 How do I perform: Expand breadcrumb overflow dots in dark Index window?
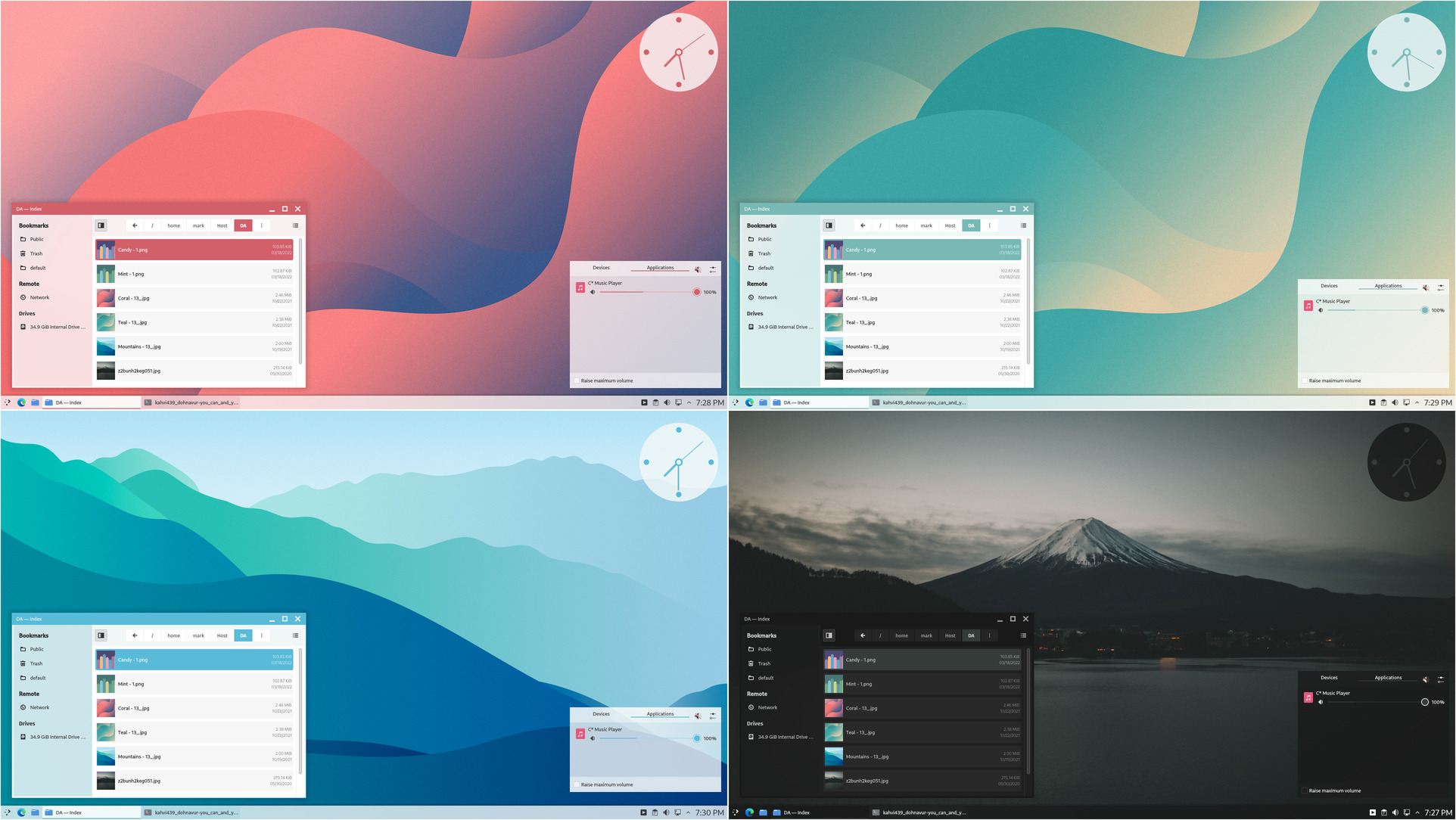click(x=990, y=635)
